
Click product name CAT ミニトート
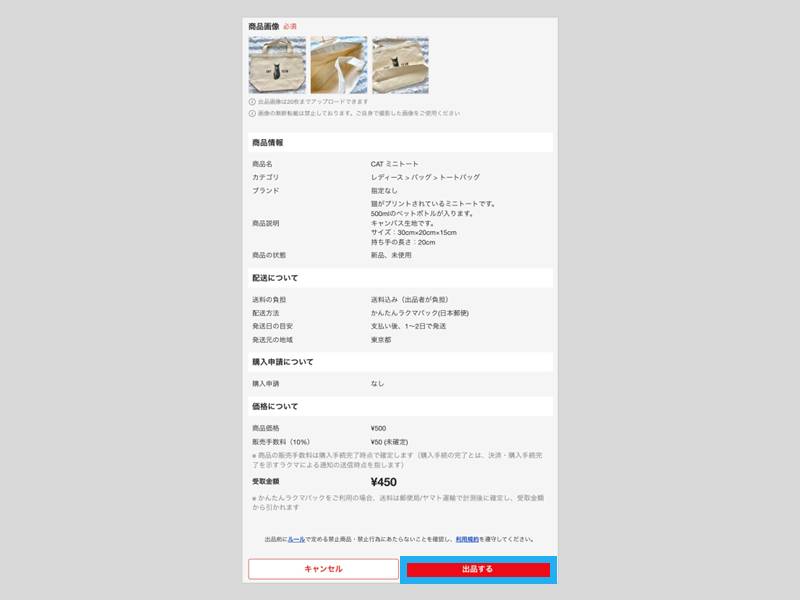click(394, 164)
